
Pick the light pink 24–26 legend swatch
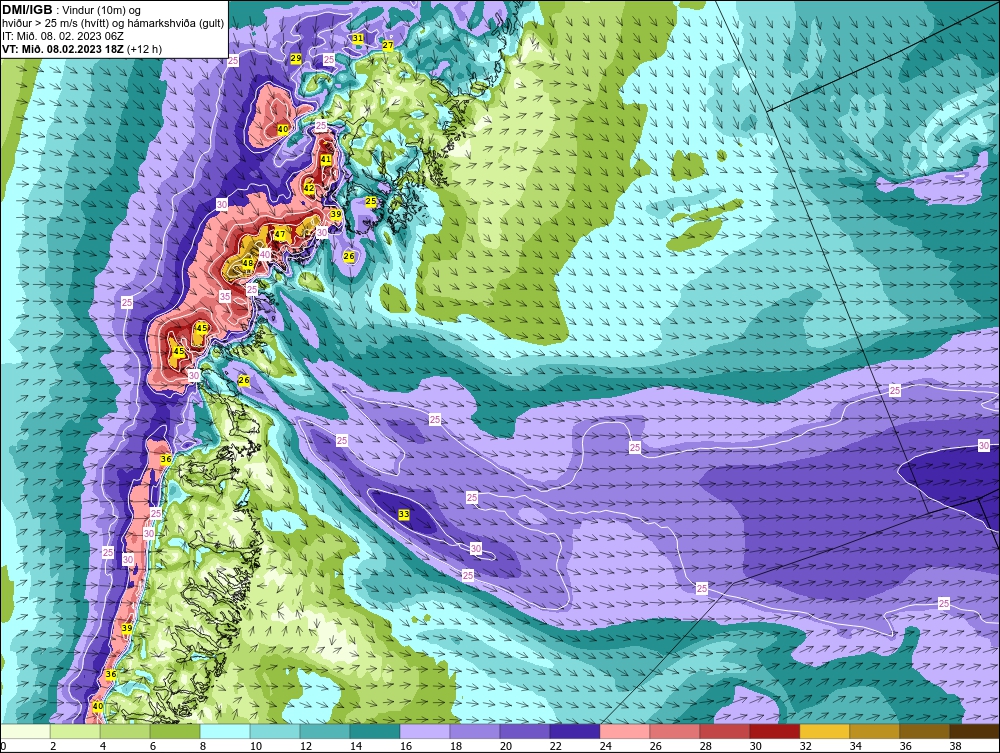point(625,731)
